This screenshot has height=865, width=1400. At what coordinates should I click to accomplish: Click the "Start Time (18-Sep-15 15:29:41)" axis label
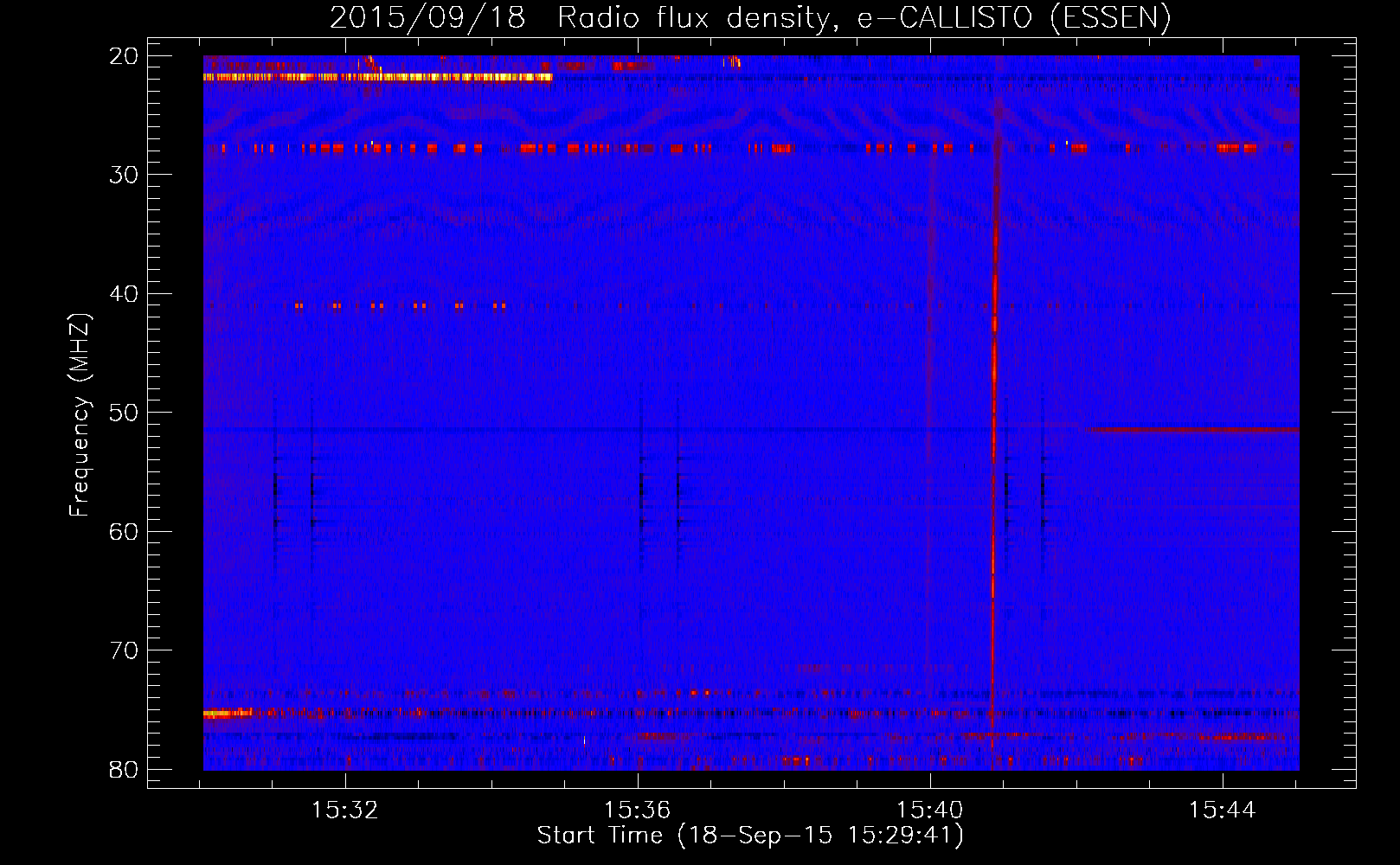coord(750,836)
